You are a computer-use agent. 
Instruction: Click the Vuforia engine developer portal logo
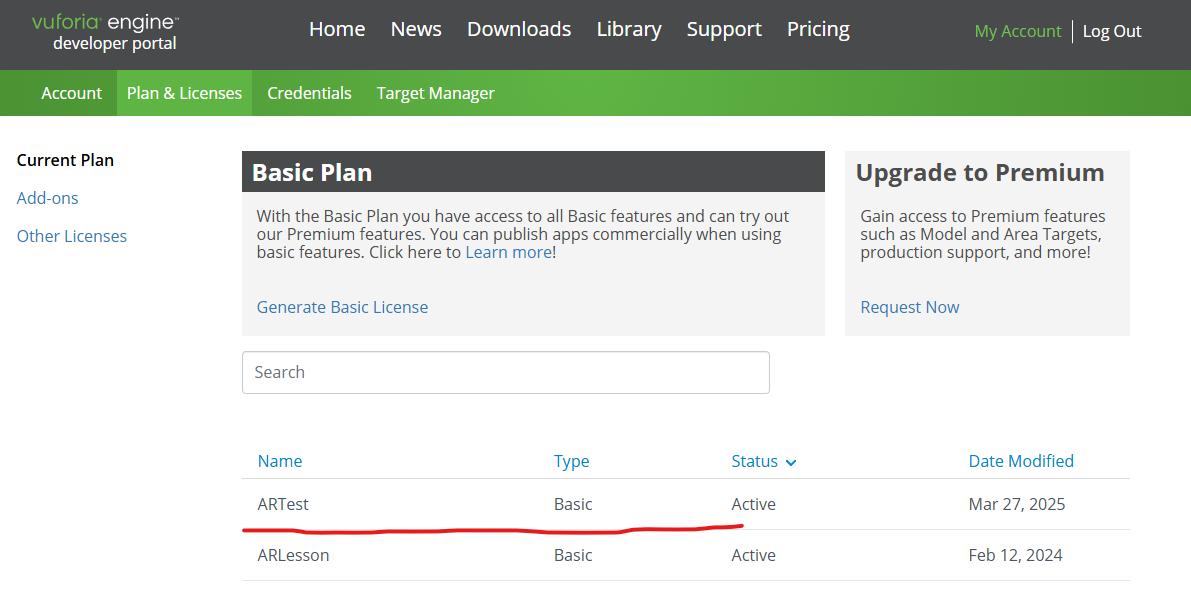[105, 33]
